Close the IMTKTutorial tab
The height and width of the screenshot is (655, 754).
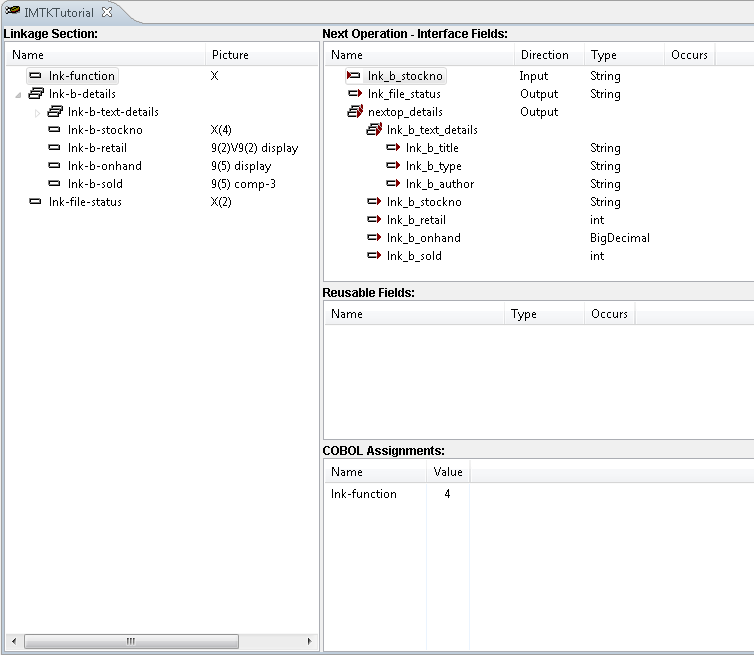coord(107,12)
